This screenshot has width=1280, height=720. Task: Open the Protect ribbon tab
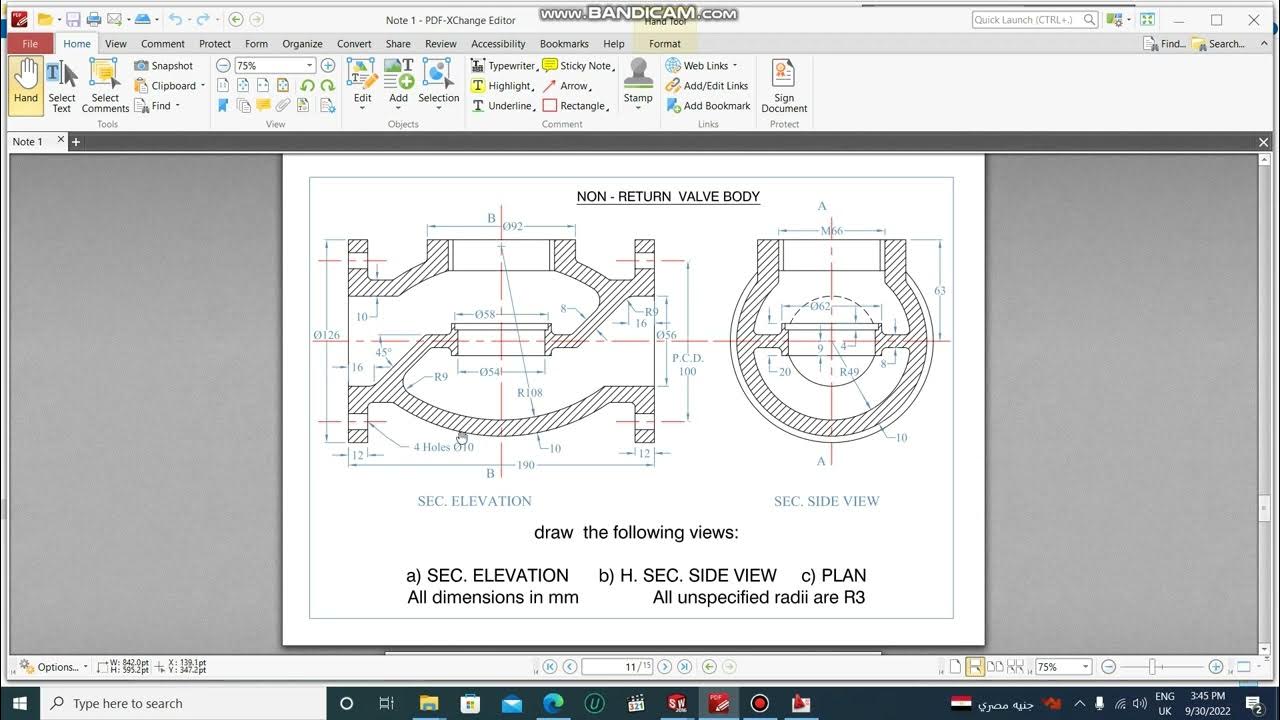click(x=215, y=44)
